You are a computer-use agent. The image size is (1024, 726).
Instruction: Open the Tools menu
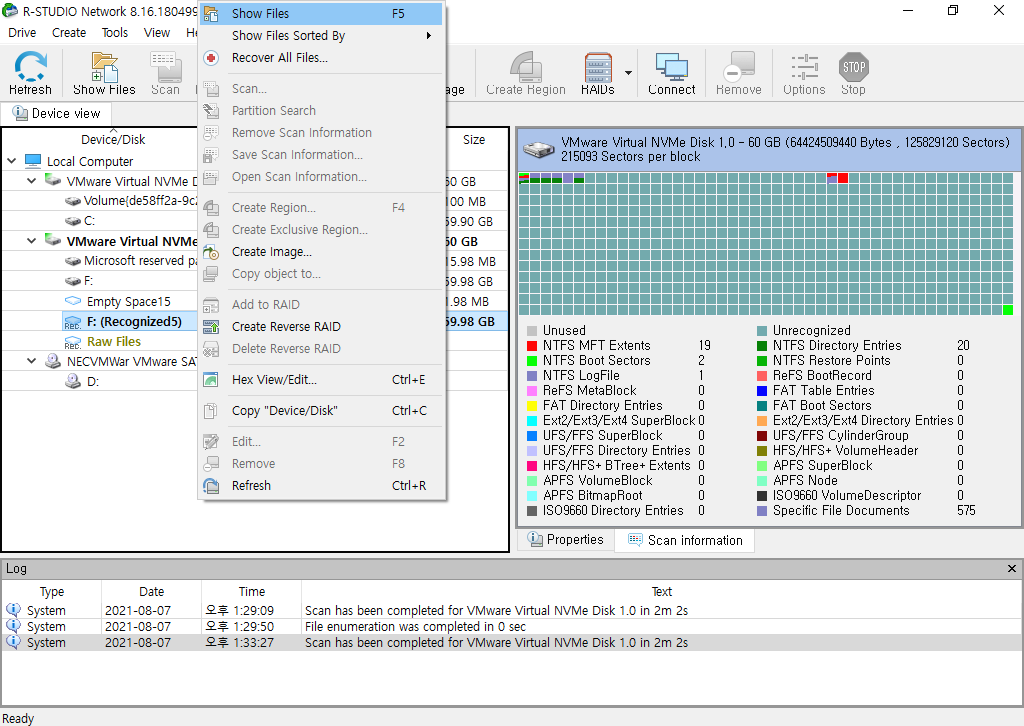click(115, 33)
